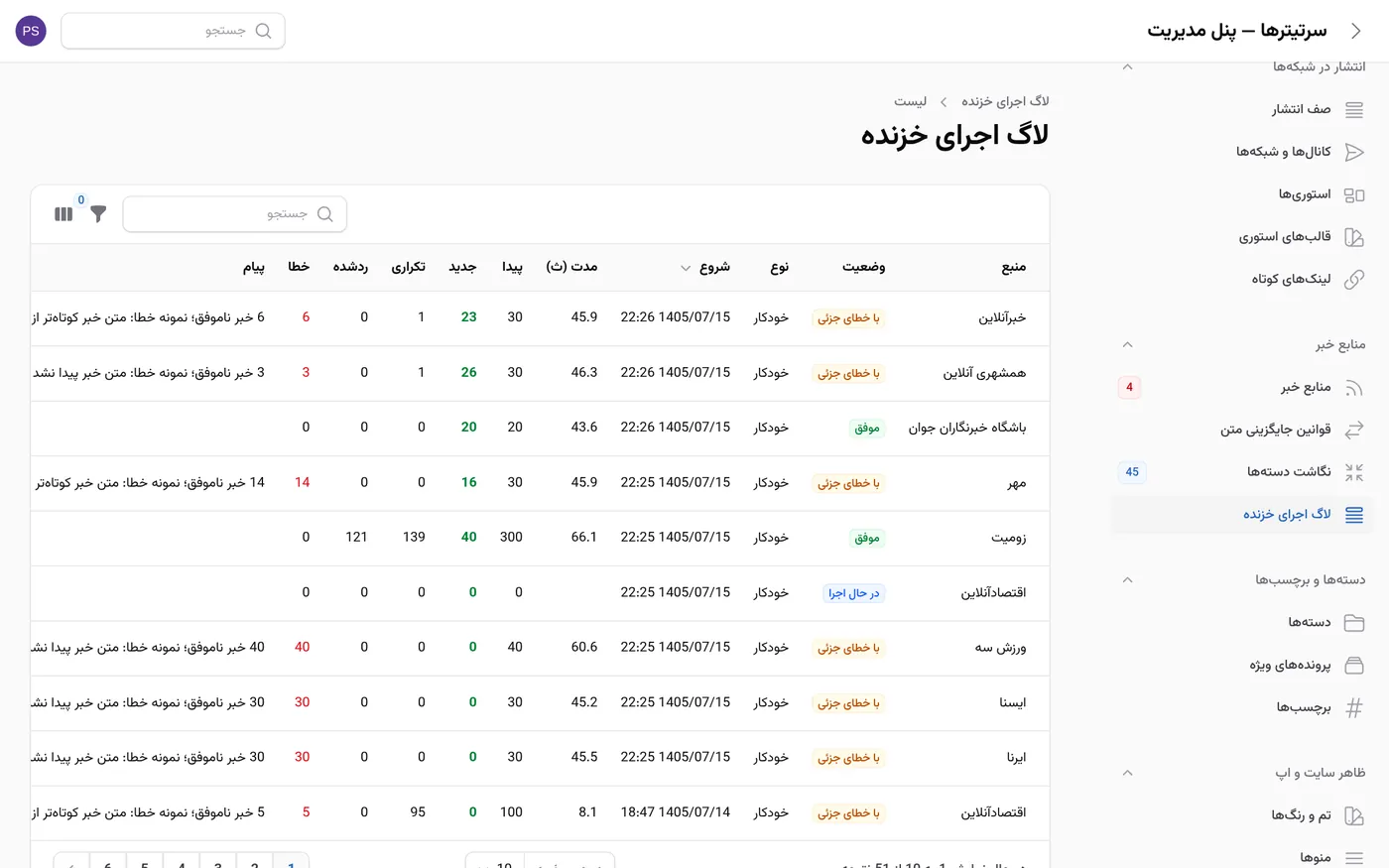
Task: Open the برچسب‌ها hashtag icon
Action: tap(1354, 707)
